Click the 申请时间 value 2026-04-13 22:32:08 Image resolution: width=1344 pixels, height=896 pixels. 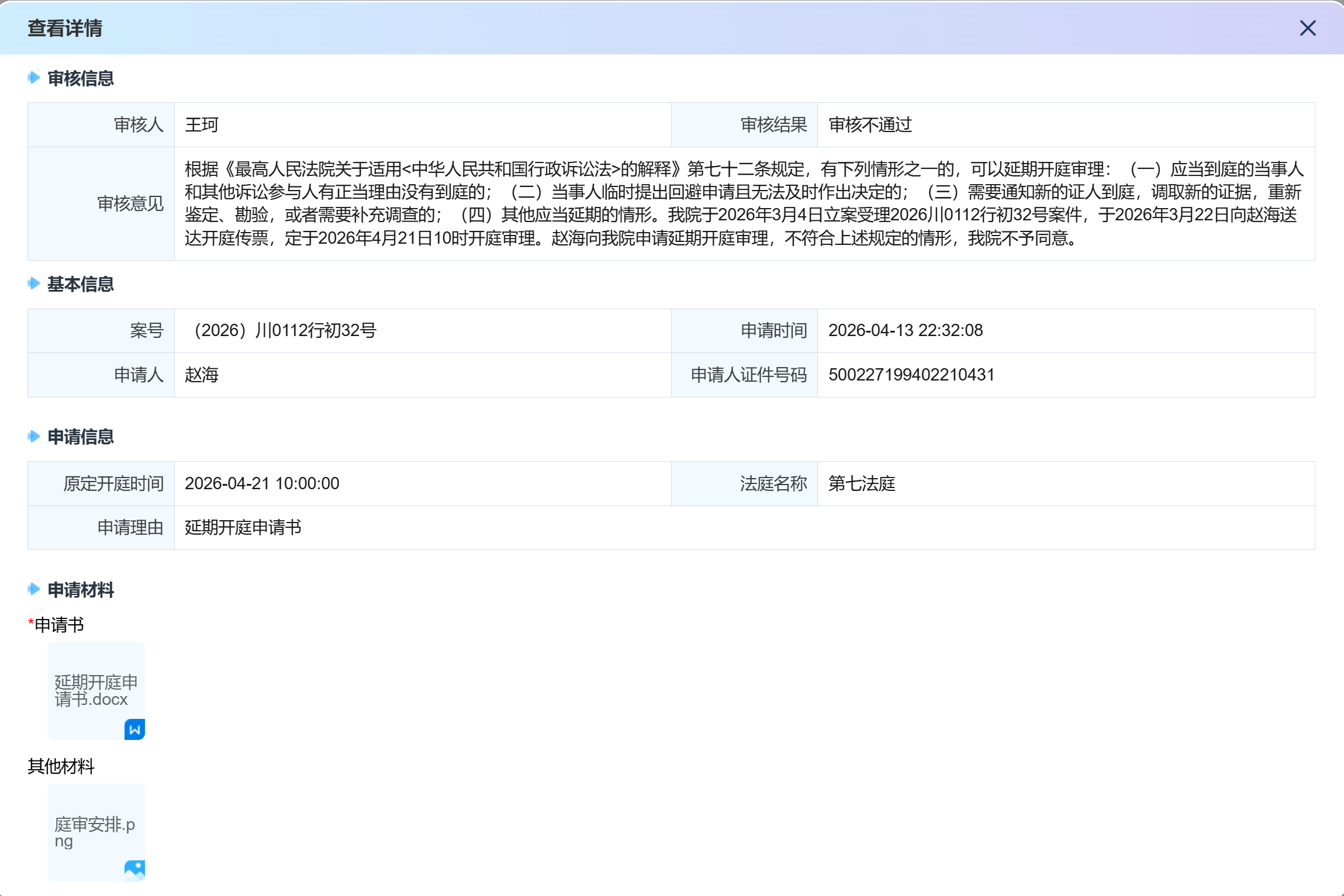pyautogui.click(x=905, y=330)
